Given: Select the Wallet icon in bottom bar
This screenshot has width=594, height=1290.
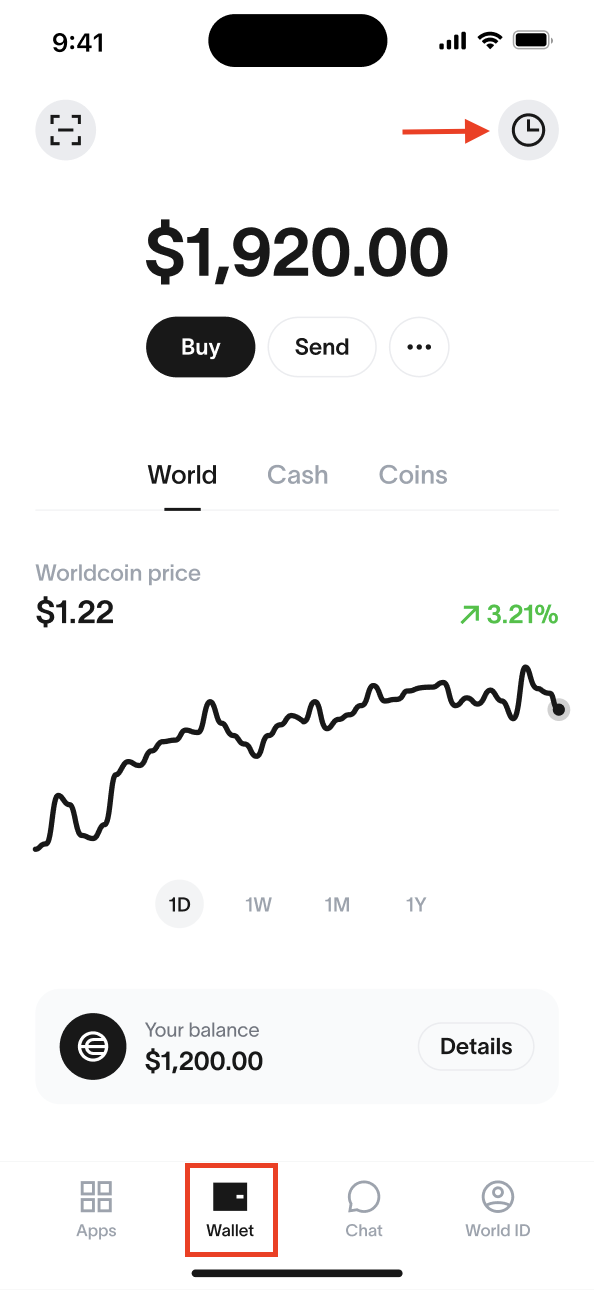Looking at the screenshot, I should tap(230, 1196).
